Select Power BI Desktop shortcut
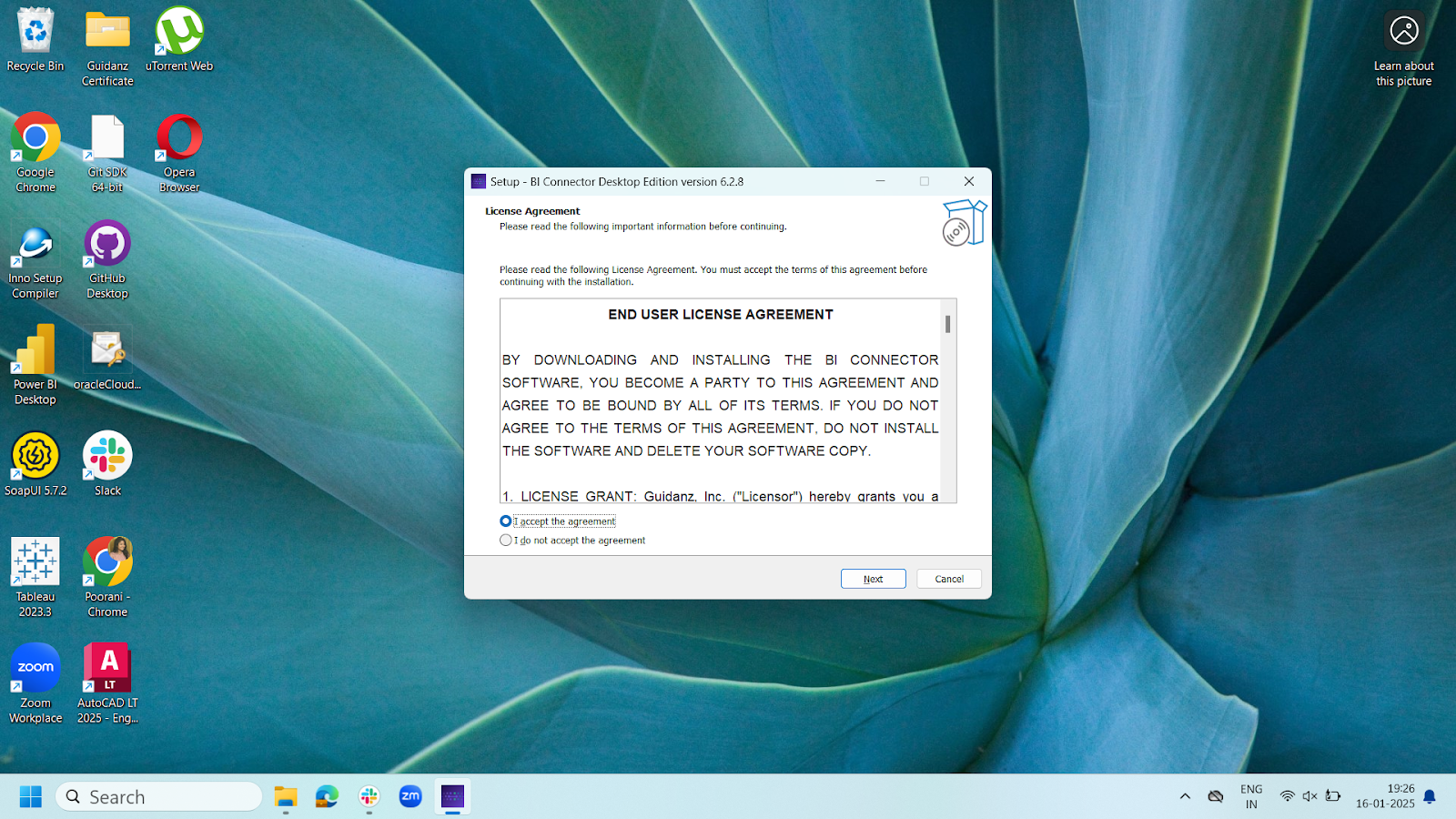 [x=35, y=366]
